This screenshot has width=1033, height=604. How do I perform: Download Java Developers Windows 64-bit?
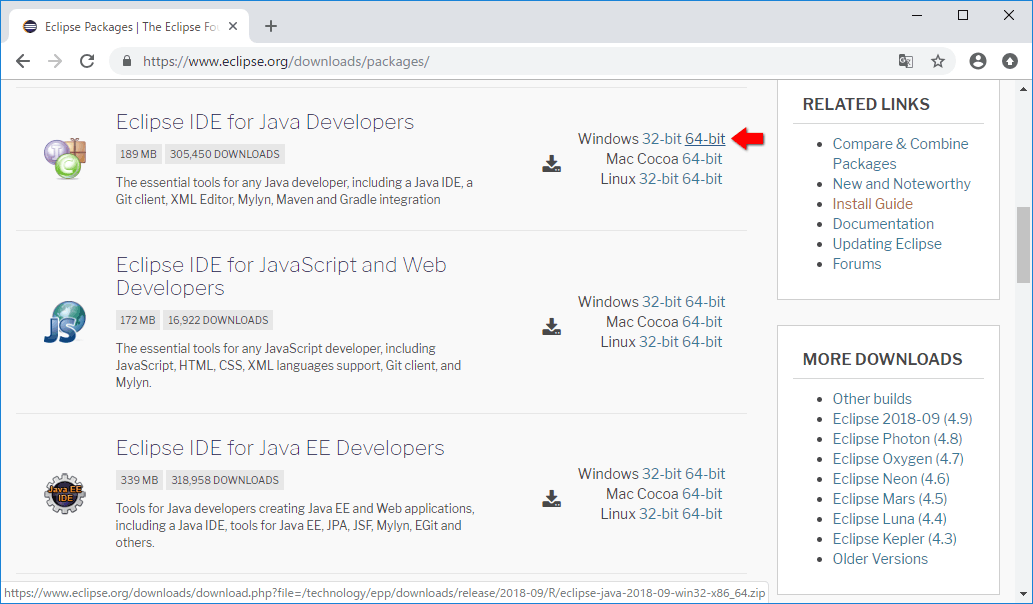click(x=705, y=139)
